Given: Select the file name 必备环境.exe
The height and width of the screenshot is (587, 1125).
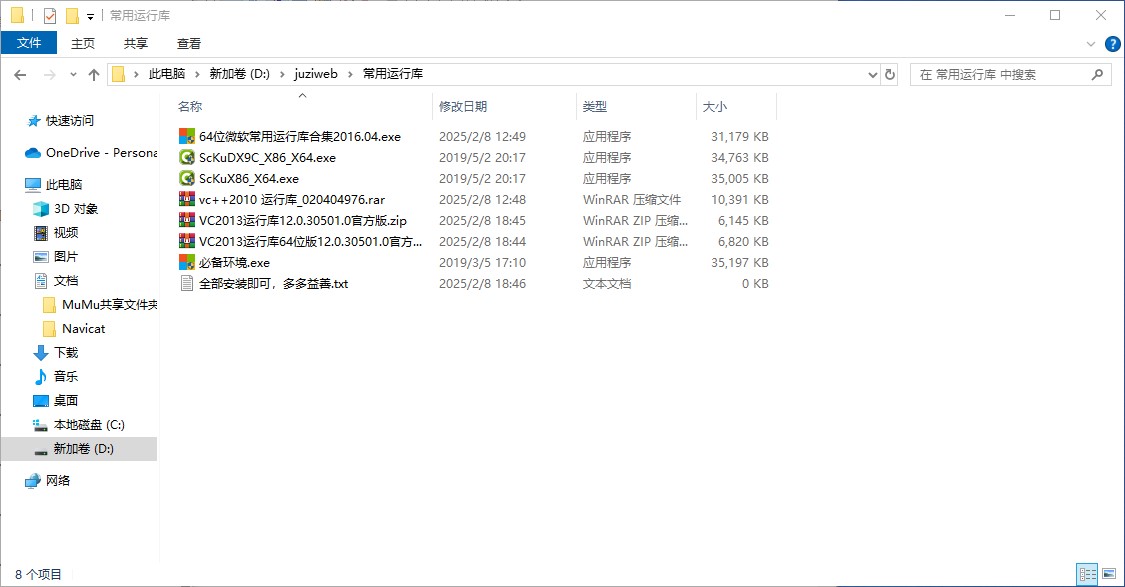Looking at the screenshot, I should (234, 263).
